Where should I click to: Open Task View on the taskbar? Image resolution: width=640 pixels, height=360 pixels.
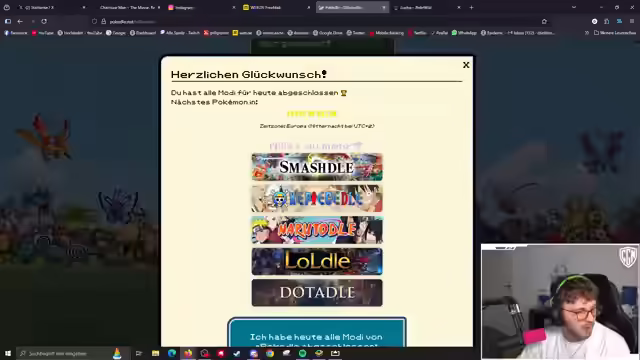click(x=139, y=353)
